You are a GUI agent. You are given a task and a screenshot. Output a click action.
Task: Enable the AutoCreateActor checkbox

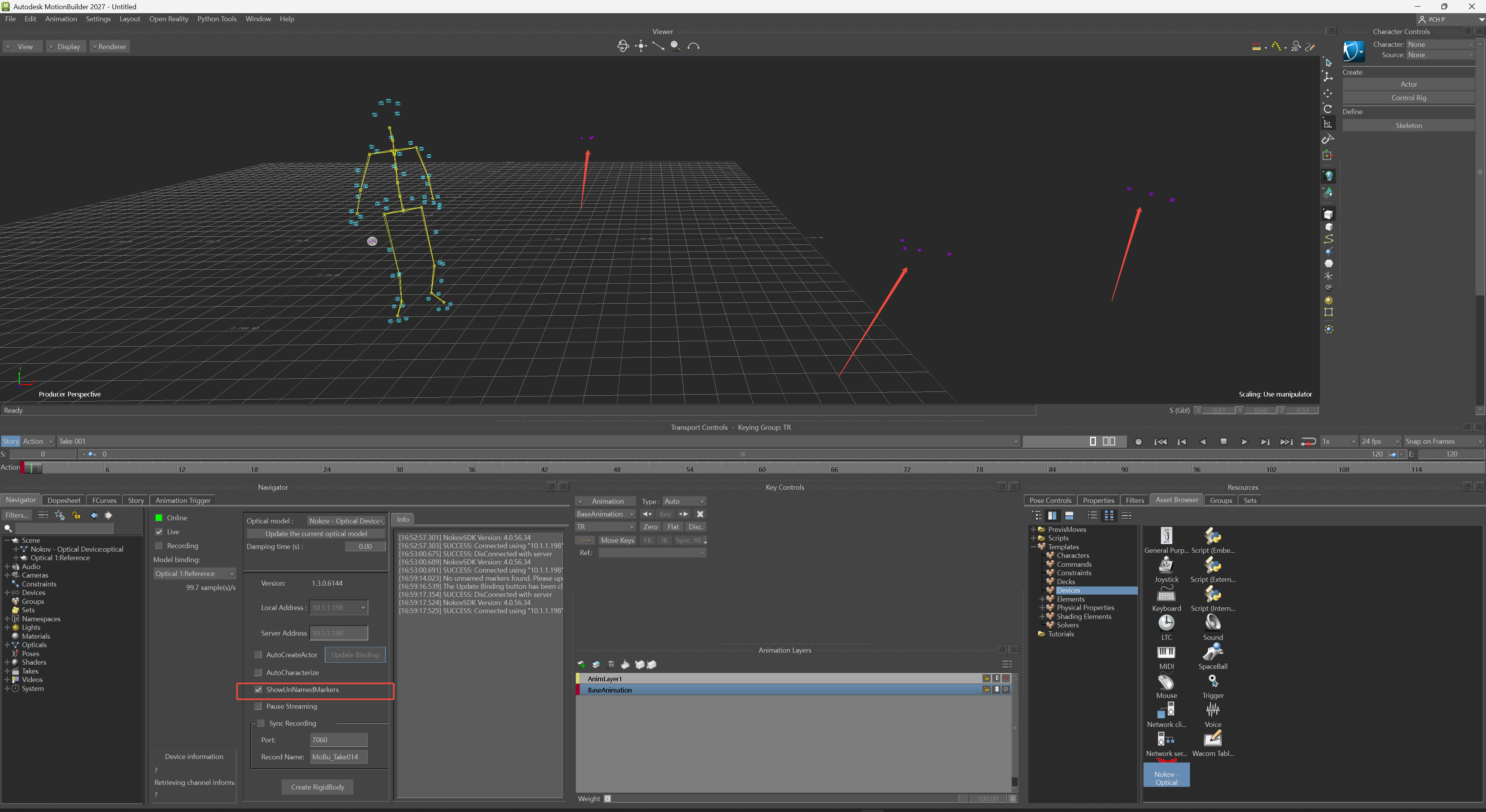[x=258, y=655]
